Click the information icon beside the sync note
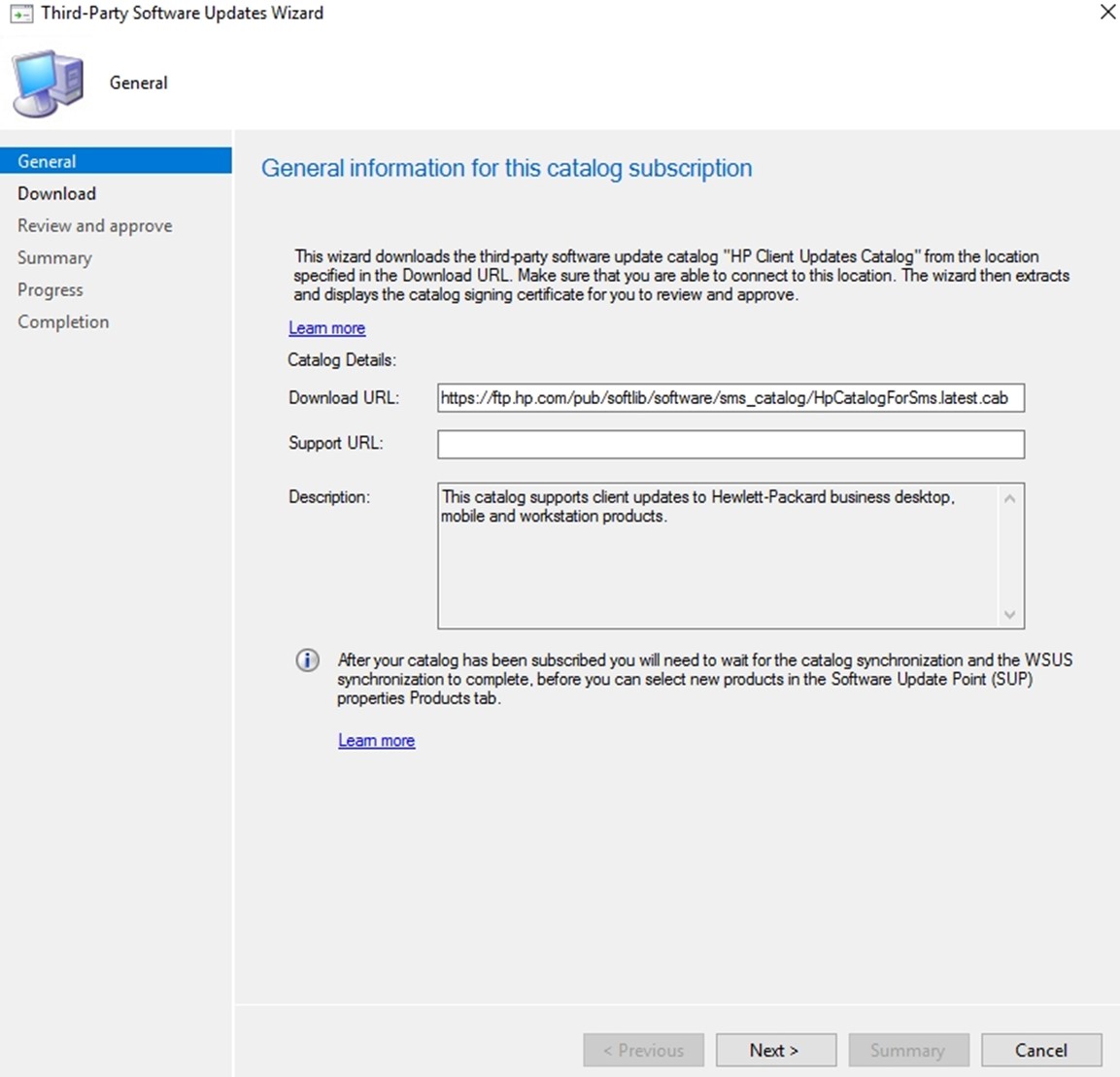1120x1077 pixels. tap(308, 660)
